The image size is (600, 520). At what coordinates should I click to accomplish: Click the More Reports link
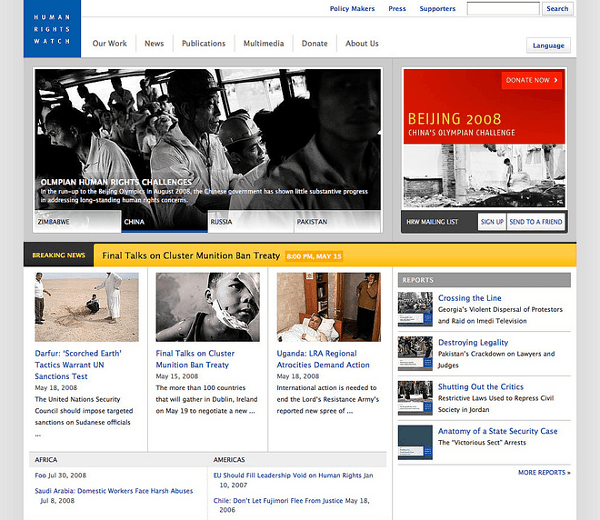click(544, 473)
